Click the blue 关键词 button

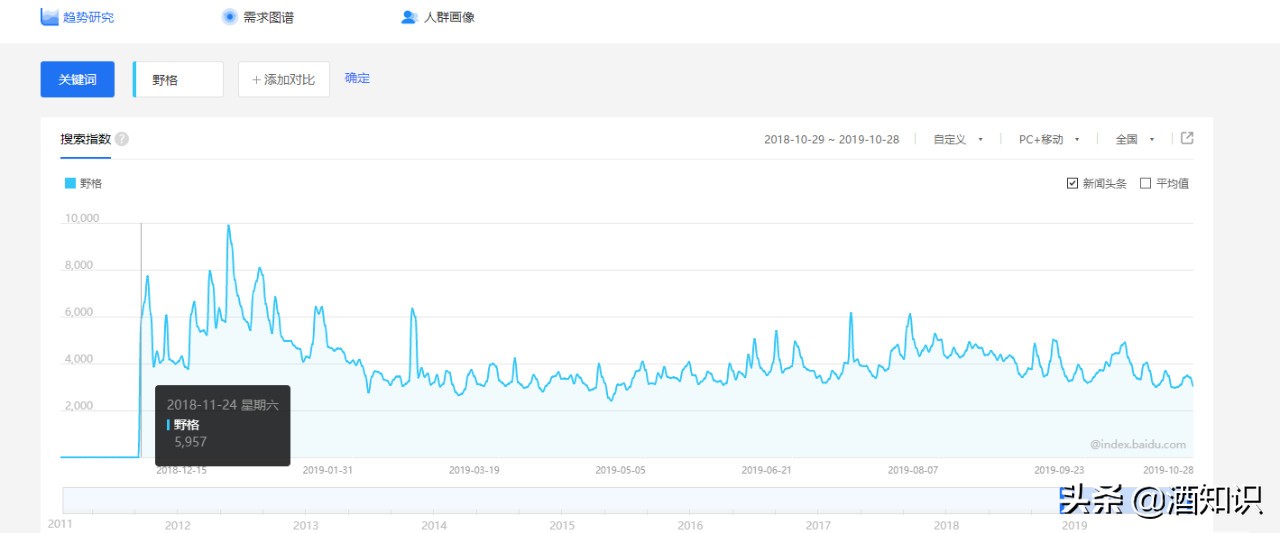[77, 79]
